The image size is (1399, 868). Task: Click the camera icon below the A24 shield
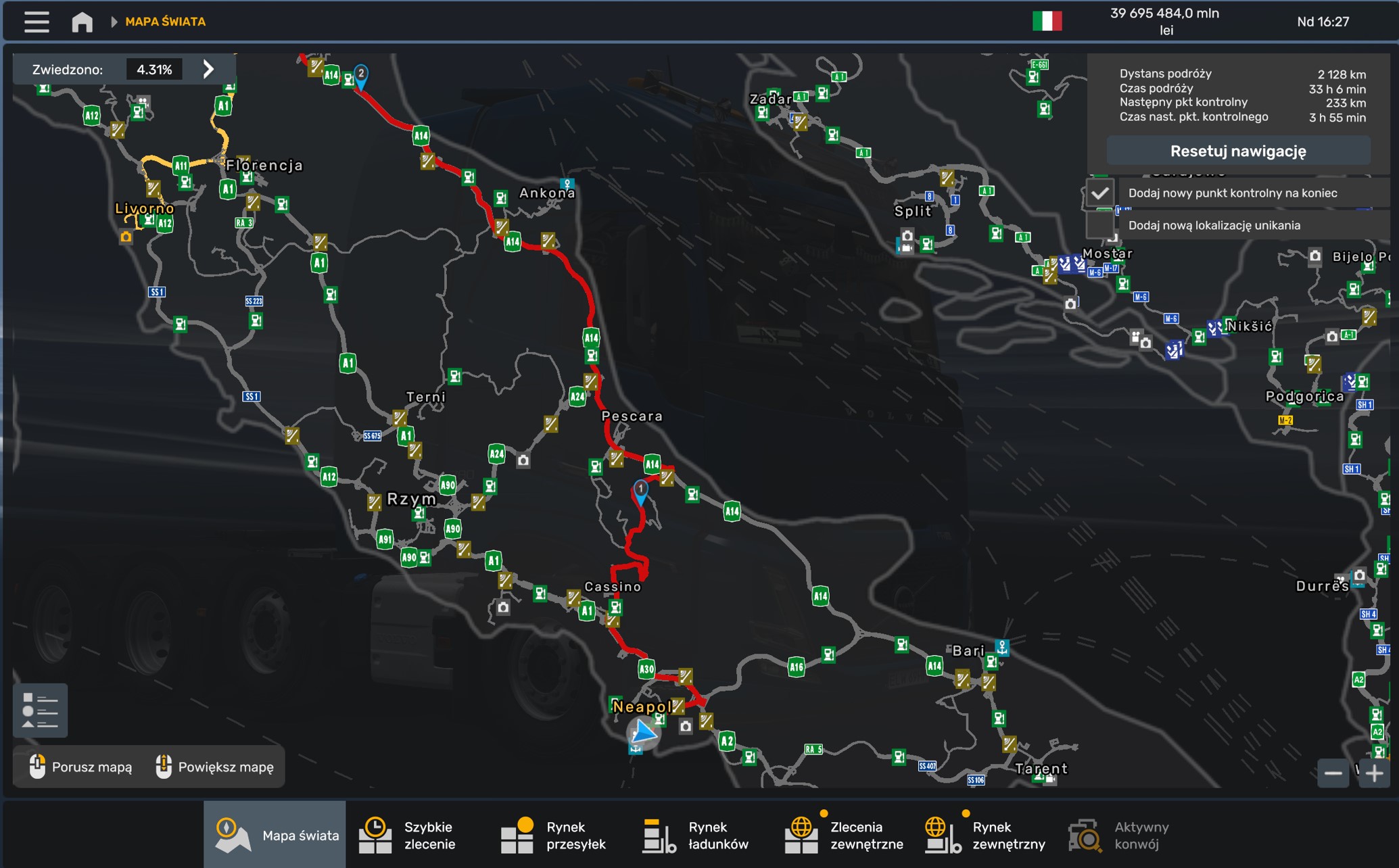coord(523,460)
